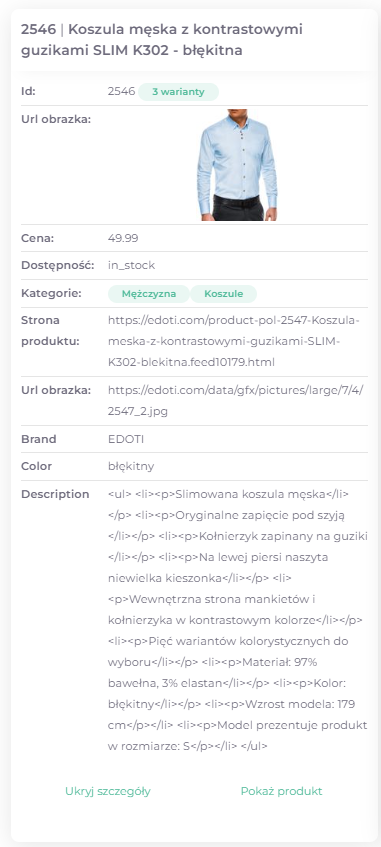Click 'Pokaż produkt' link

281,791
